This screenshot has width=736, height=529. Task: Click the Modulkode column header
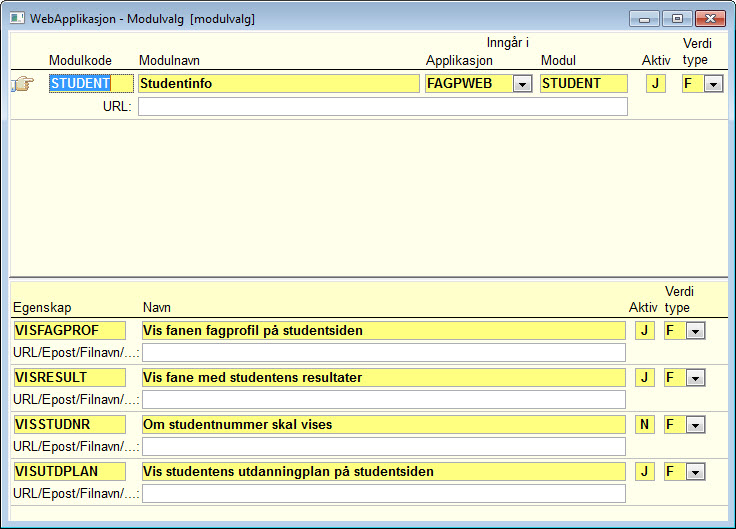[80, 61]
